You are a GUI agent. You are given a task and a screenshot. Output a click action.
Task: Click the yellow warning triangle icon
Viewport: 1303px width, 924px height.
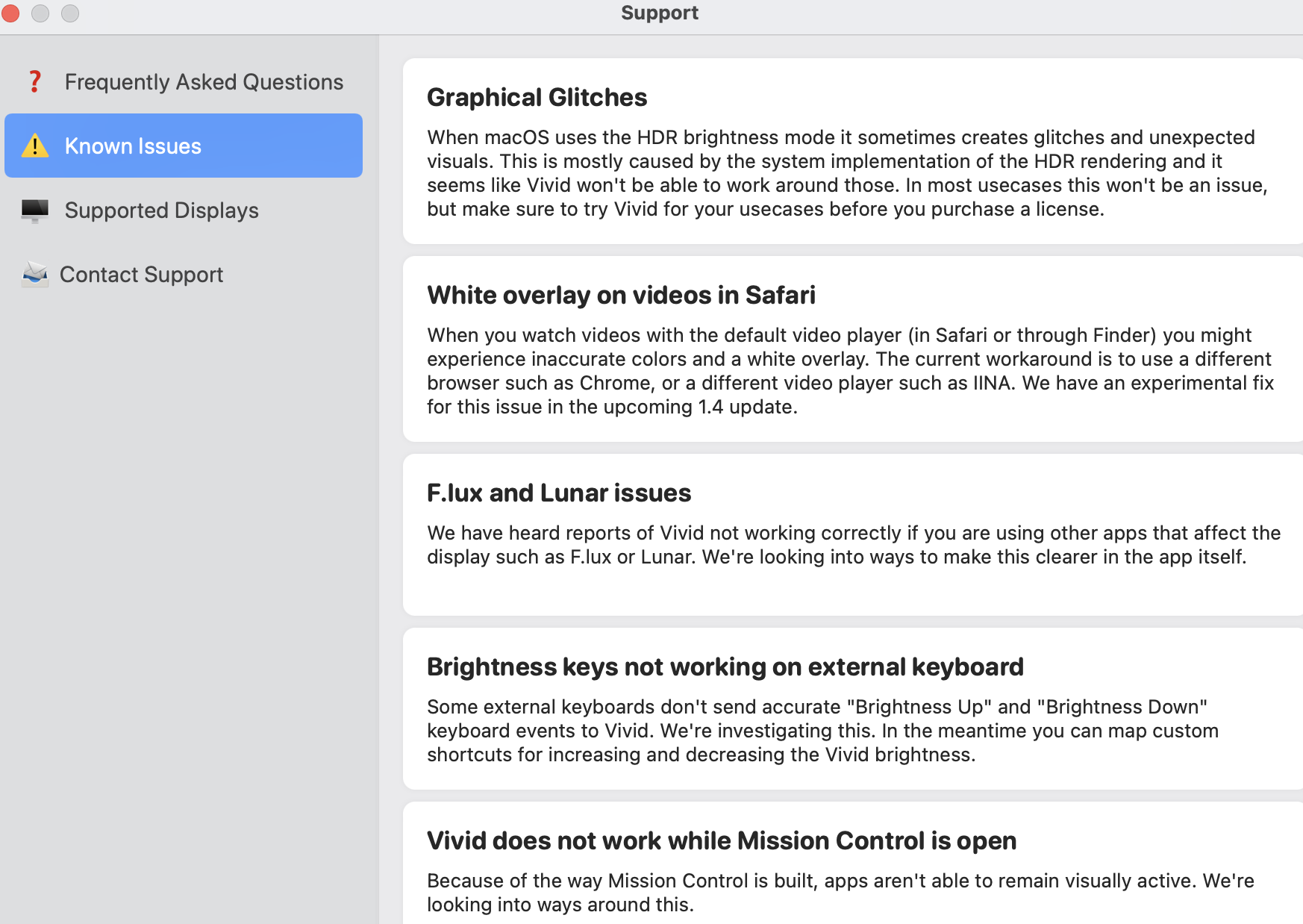click(x=35, y=146)
